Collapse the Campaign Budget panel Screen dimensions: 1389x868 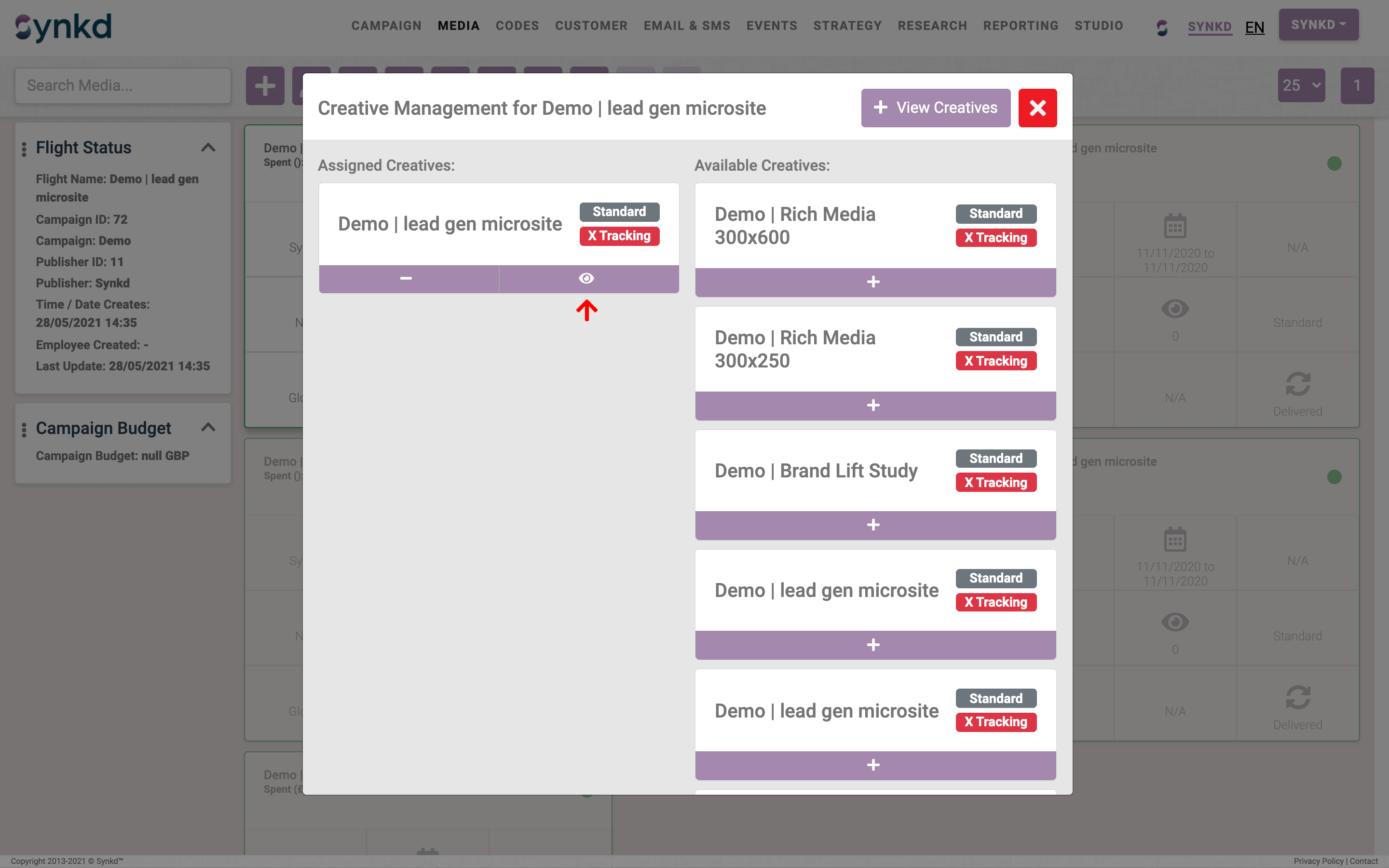tap(208, 428)
